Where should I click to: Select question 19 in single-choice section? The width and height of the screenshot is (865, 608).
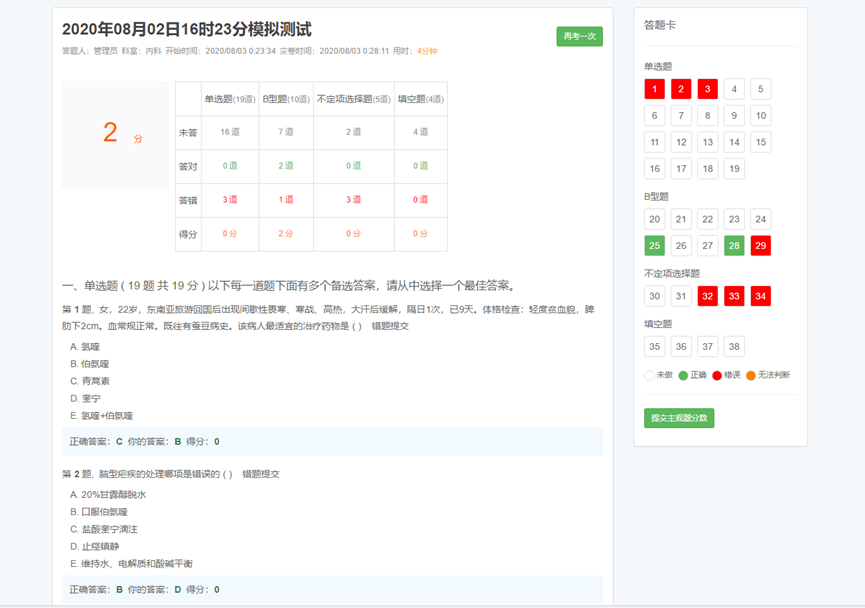733,168
